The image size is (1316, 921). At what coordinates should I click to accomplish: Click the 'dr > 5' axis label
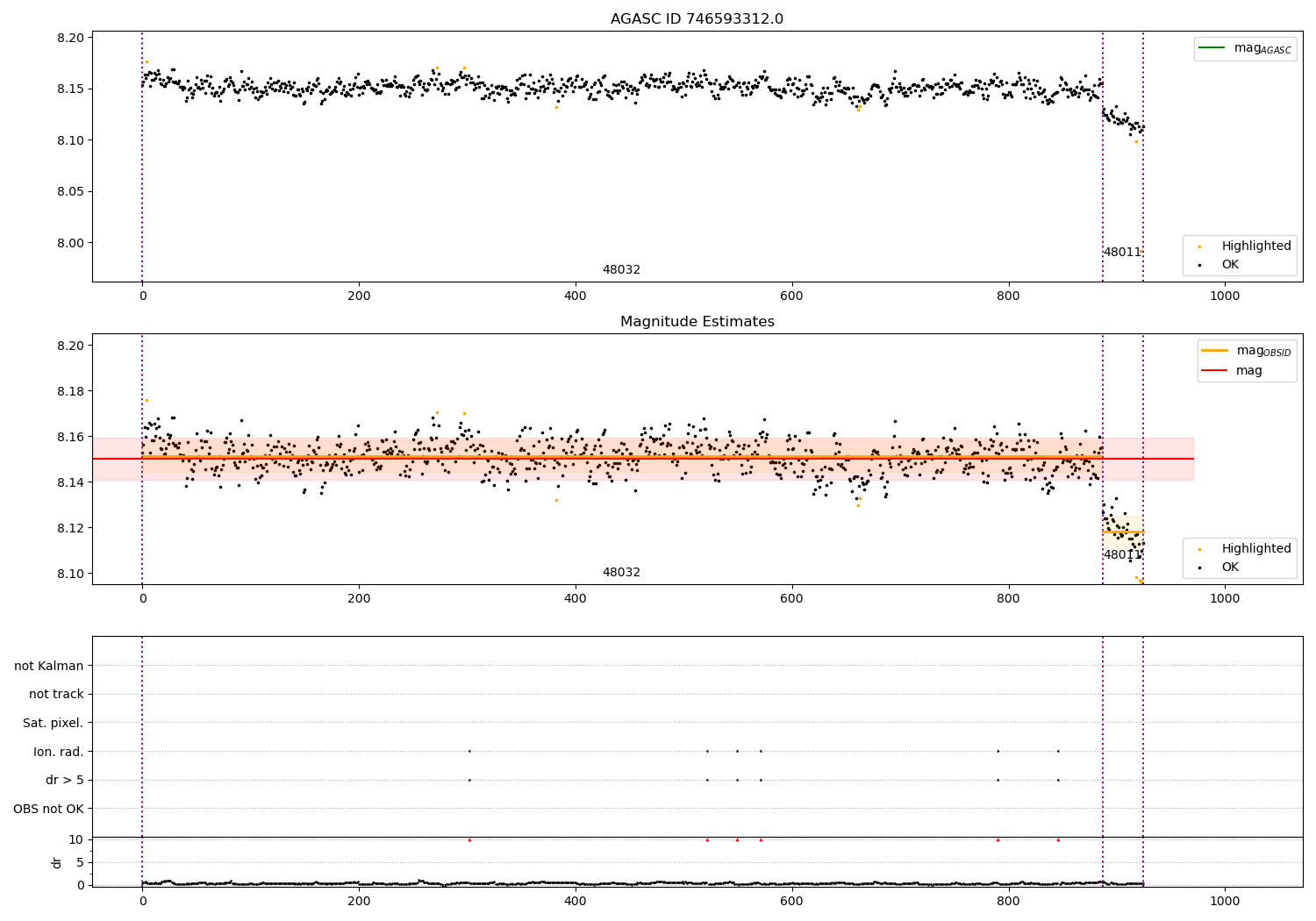65,781
